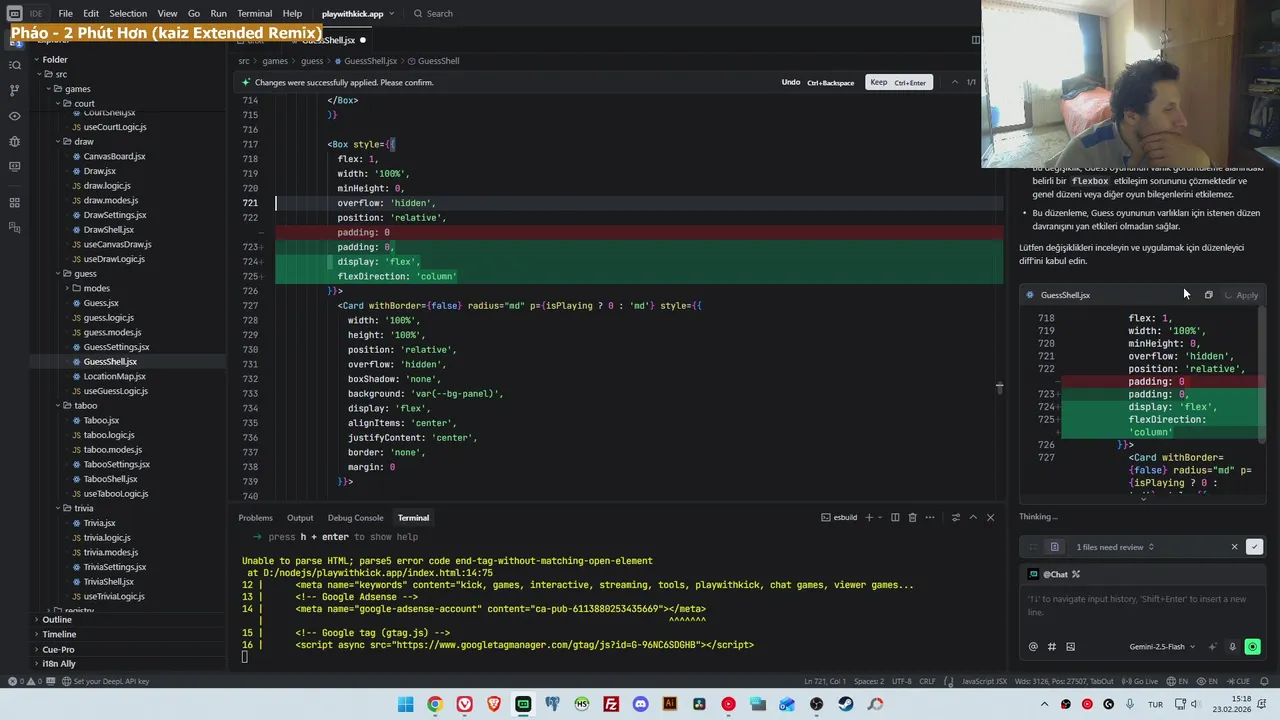Click the @ mention icon in the chat input
The width and height of the screenshot is (1280, 720).
tap(1033, 647)
